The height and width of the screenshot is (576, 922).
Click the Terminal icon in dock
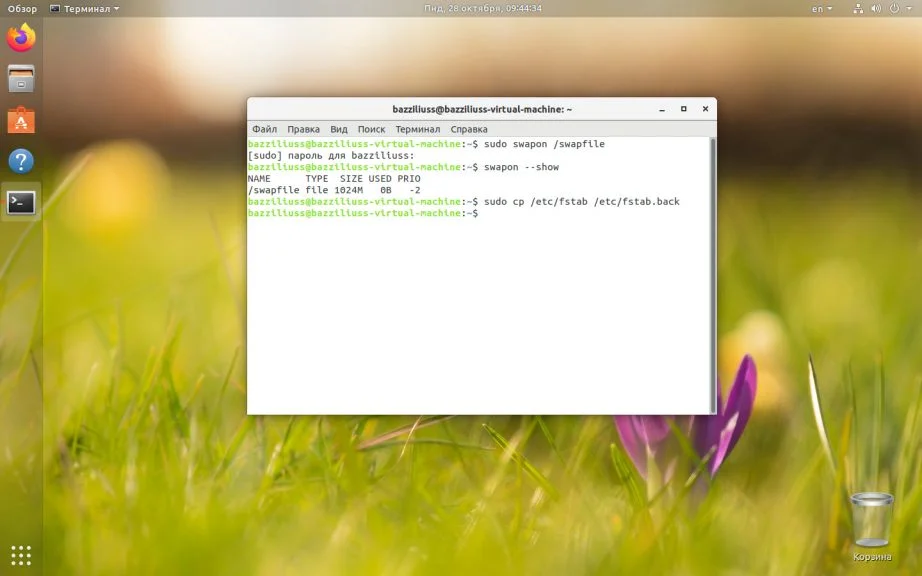pos(21,202)
